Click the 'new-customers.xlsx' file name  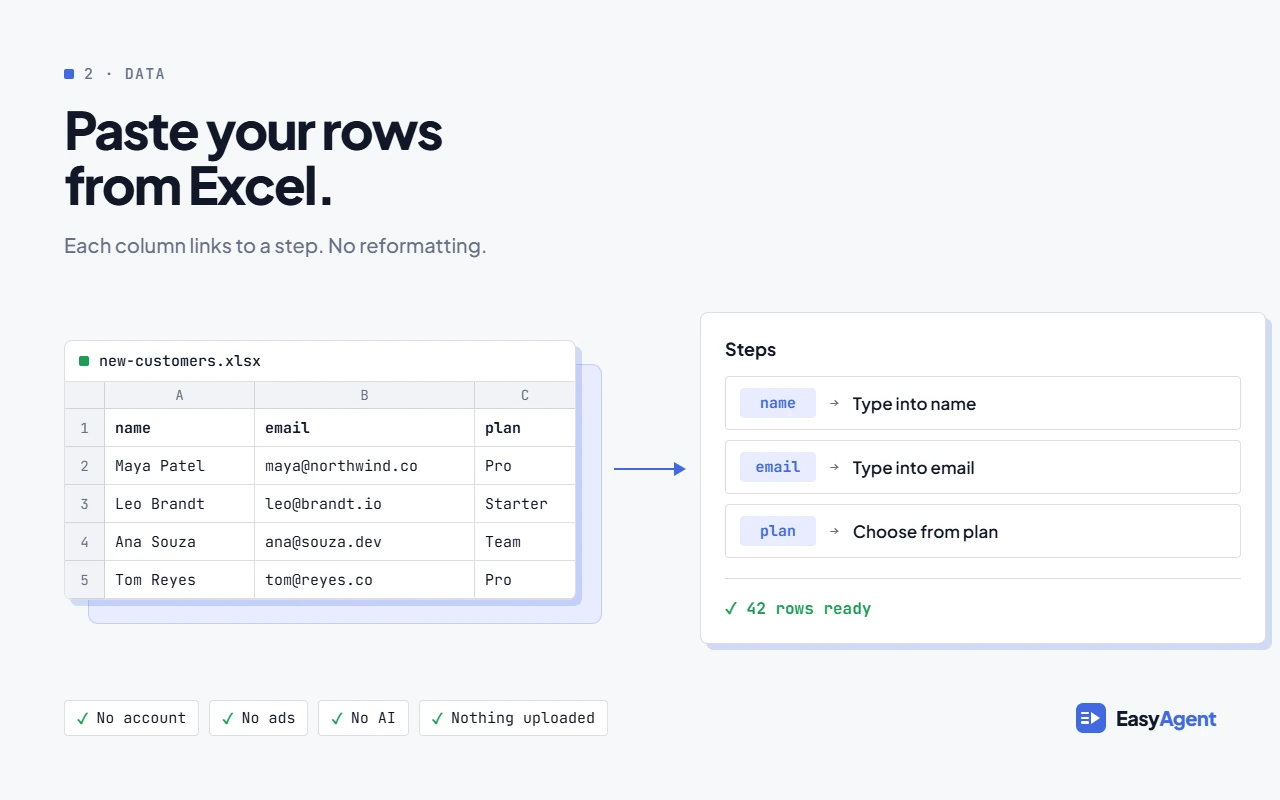tap(180, 361)
